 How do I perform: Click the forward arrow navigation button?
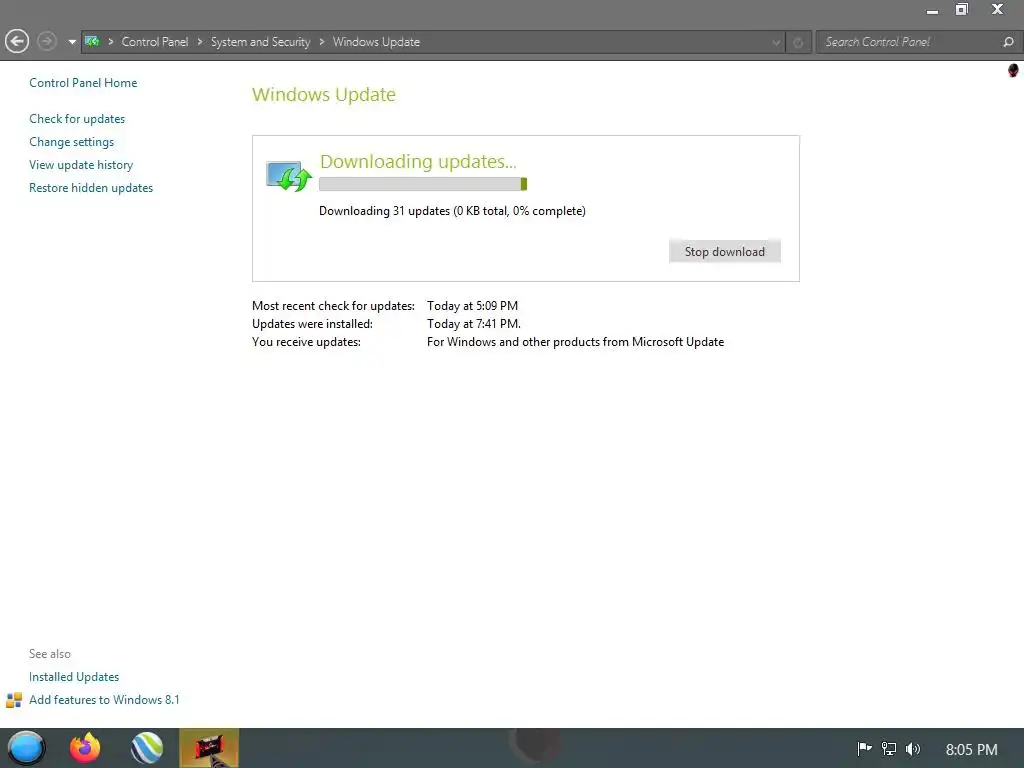tap(46, 42)
